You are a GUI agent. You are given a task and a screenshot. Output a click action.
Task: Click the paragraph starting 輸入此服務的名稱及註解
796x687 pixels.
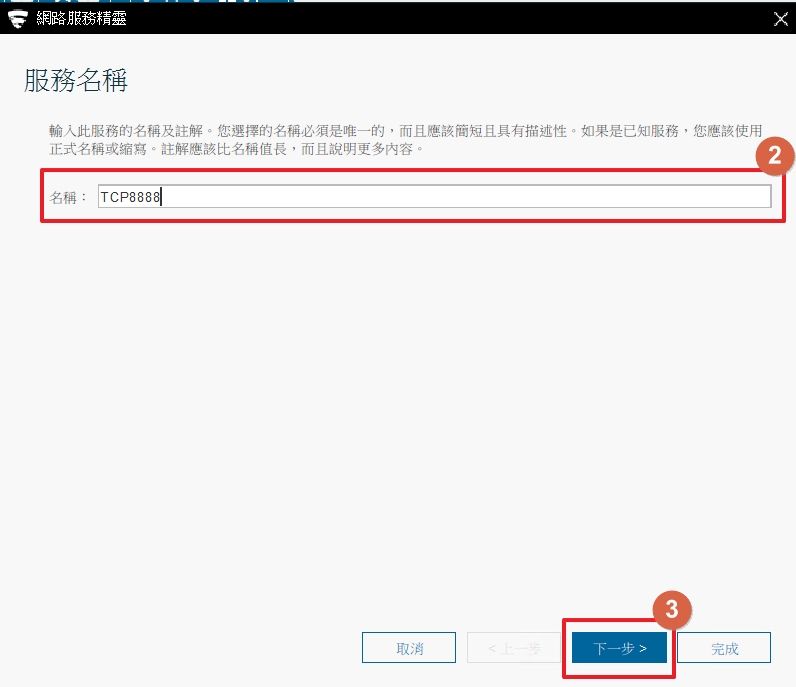coord(406,140)
